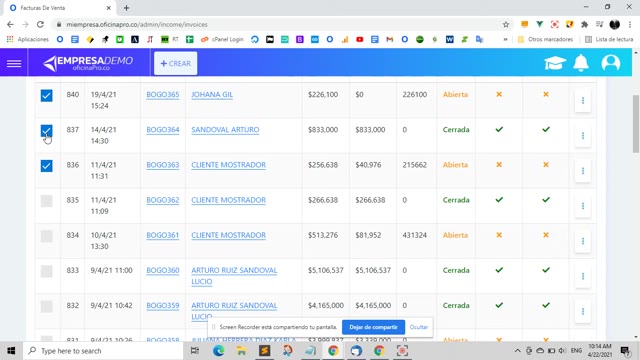640x360 pixels.
Task: Open Lista de lectura
Action: click(x=609, y=39)
